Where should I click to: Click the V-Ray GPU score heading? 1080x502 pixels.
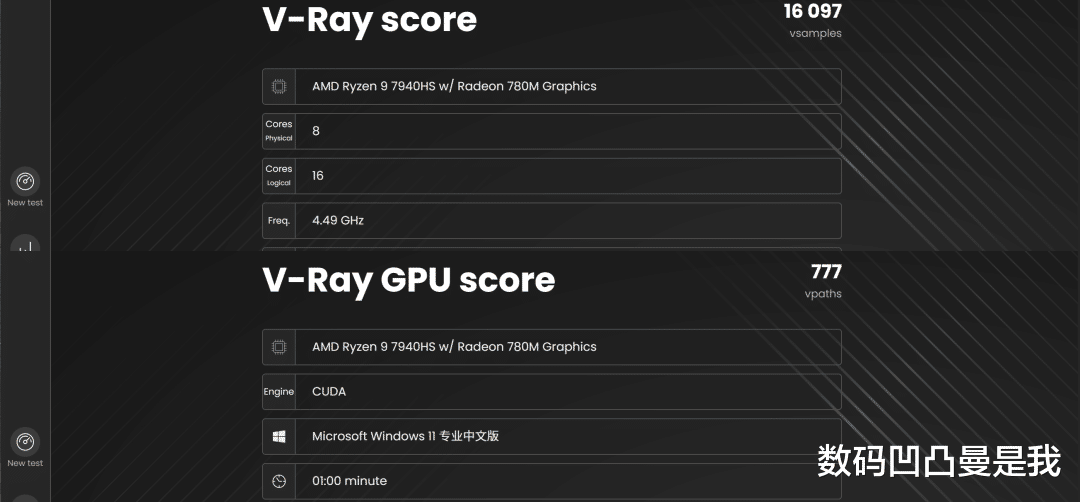[x=408, y=280]
